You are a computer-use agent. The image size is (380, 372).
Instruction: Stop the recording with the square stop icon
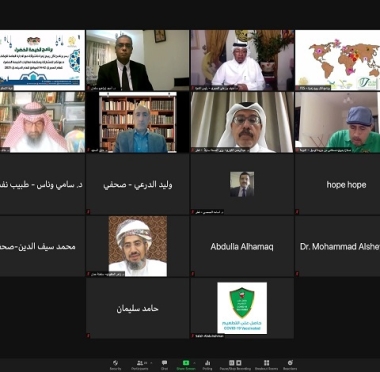[x=239, y=363]
